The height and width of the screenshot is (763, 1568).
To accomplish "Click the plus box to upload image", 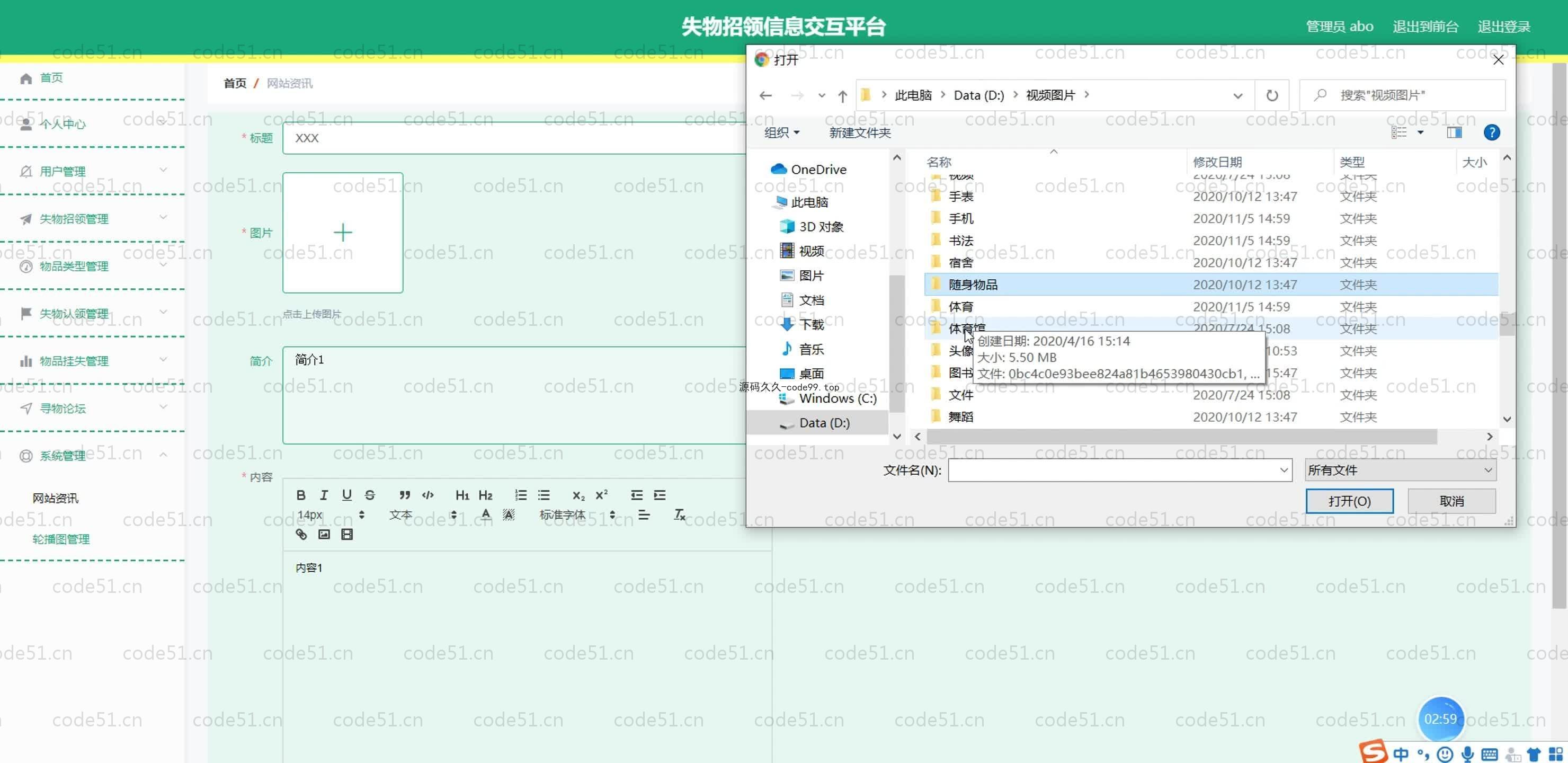I will (x=343, y=233).
